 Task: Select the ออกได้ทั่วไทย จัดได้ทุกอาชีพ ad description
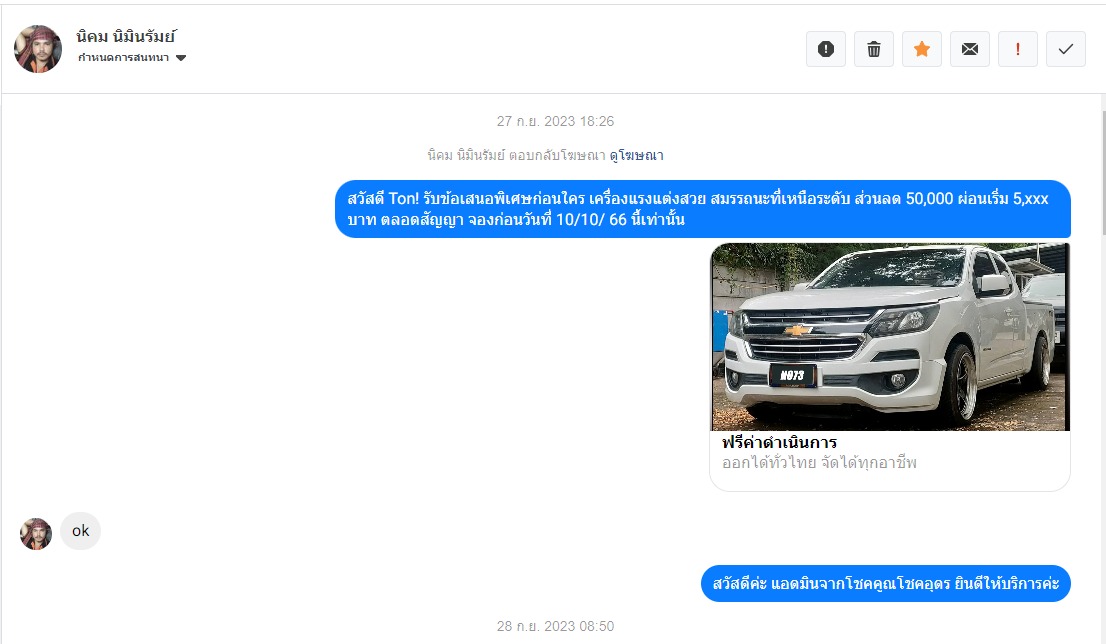[x=819, y=463]
